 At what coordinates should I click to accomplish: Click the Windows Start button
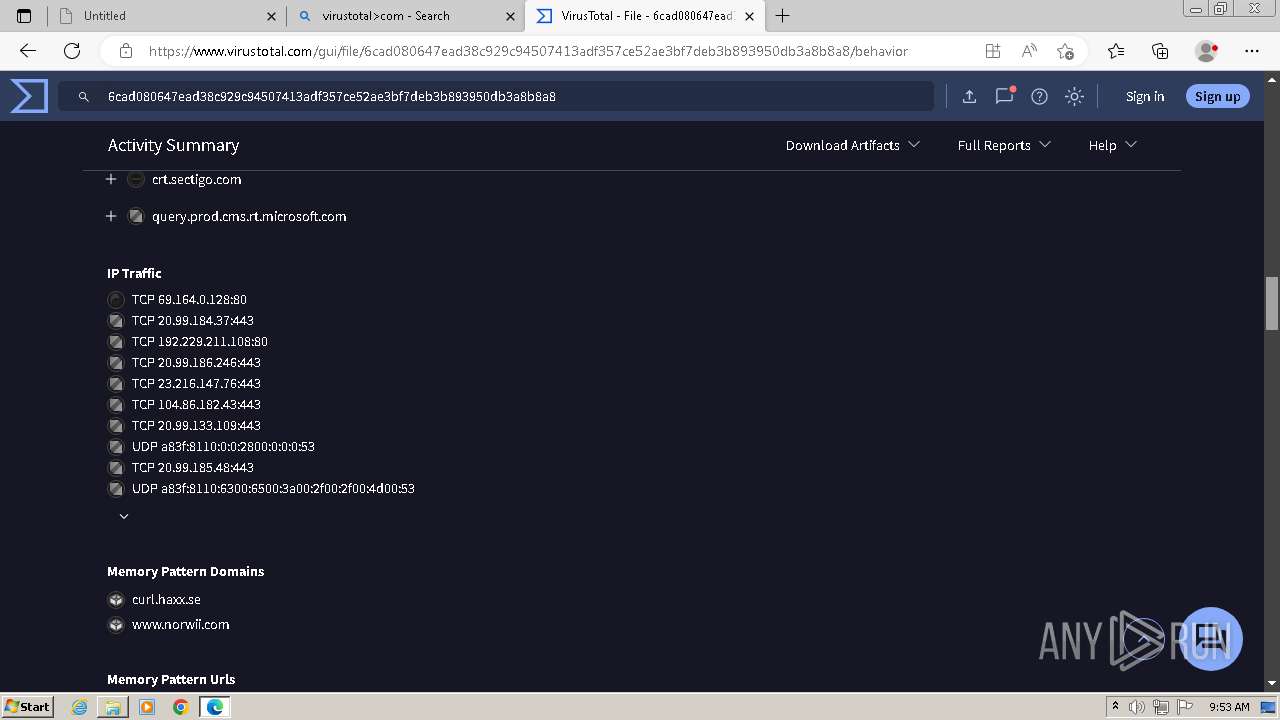tap(27, 706)
